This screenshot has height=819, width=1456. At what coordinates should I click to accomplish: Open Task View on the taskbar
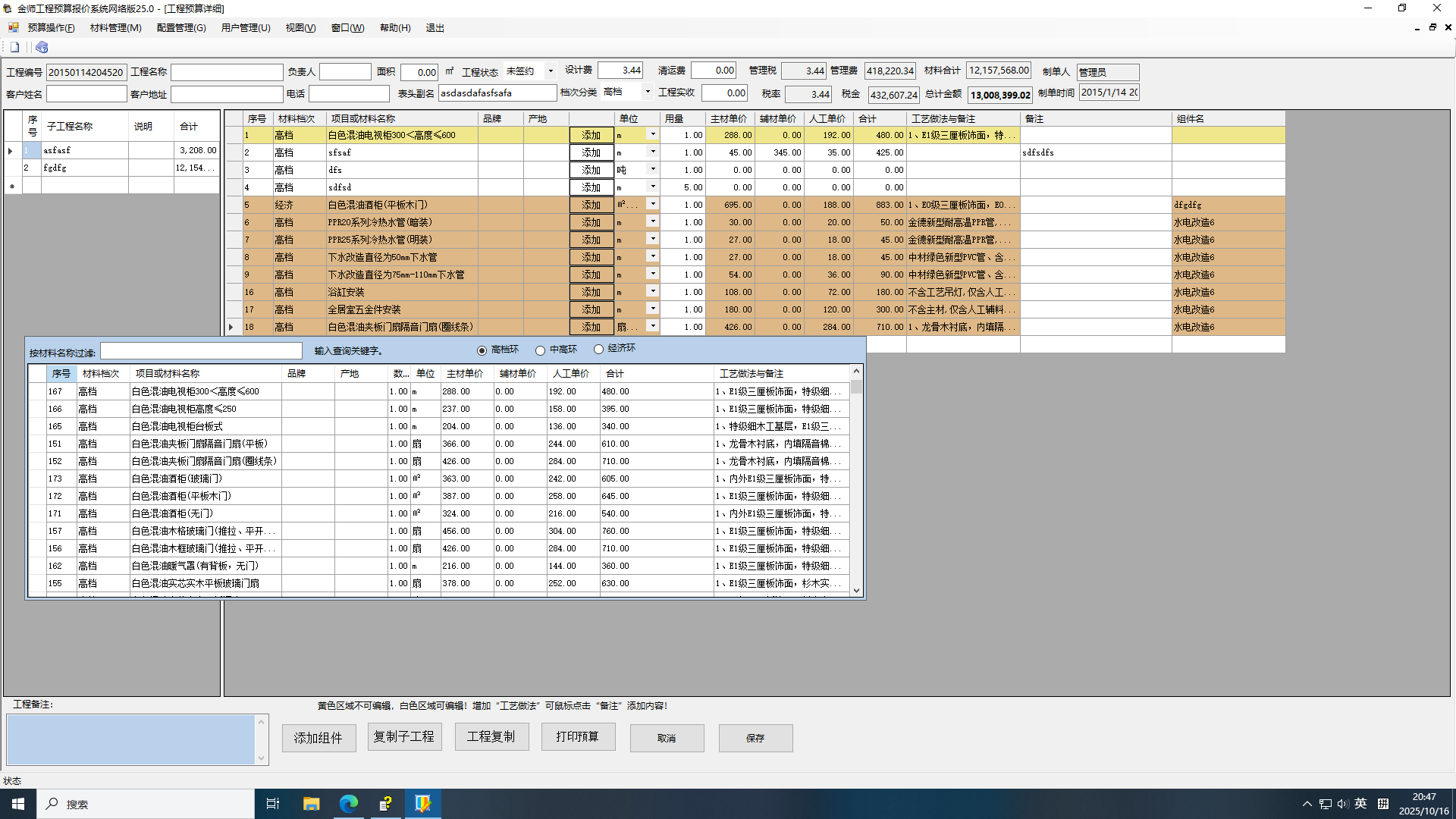[x=273, y=804]
